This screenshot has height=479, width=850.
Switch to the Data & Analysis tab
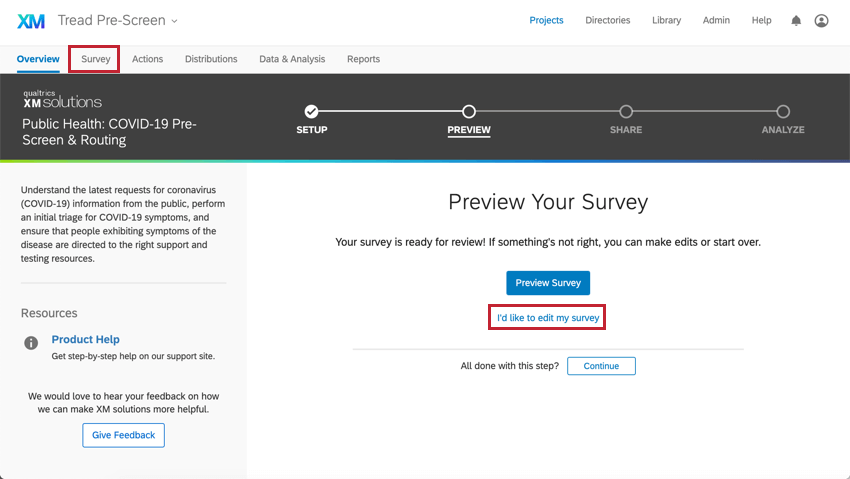point(292,59)
